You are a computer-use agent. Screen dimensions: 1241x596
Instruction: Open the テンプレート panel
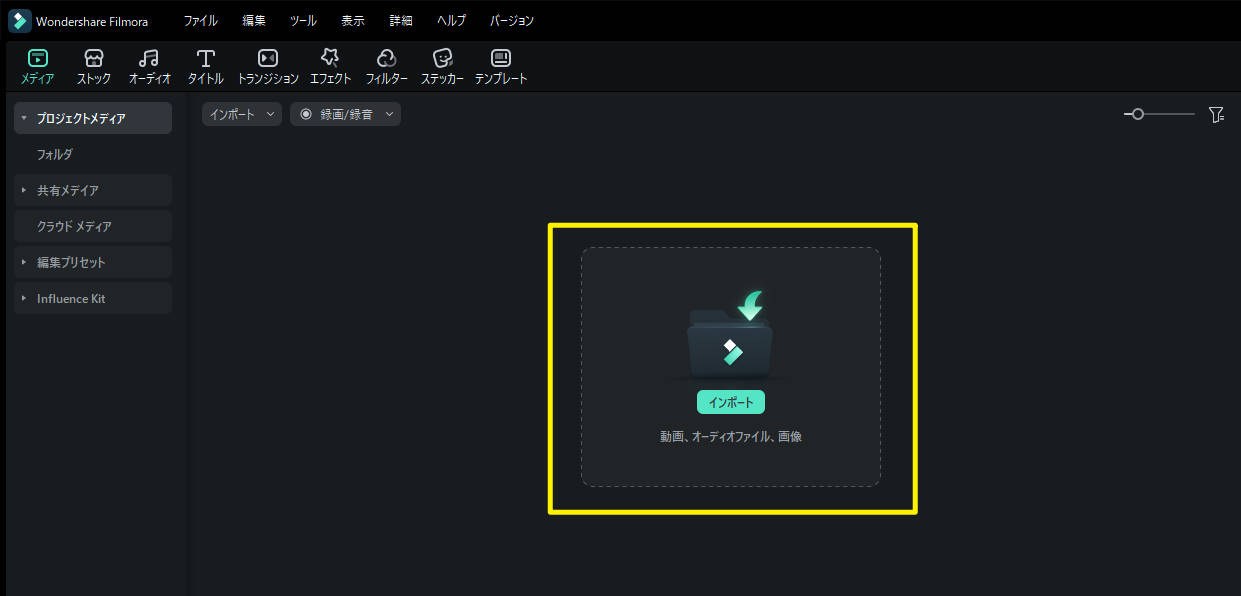[501, 65]
